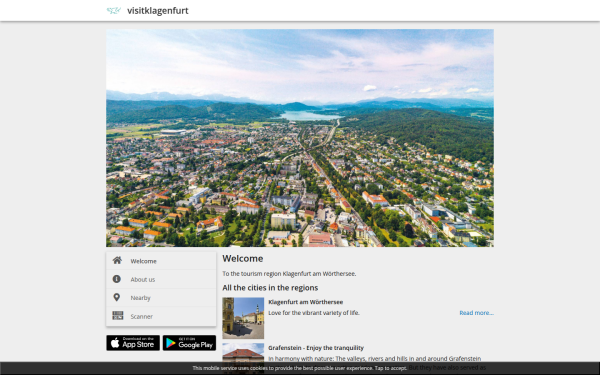
Task: Click the visitklagenfurt logo icon
Action: coord(114,11)
